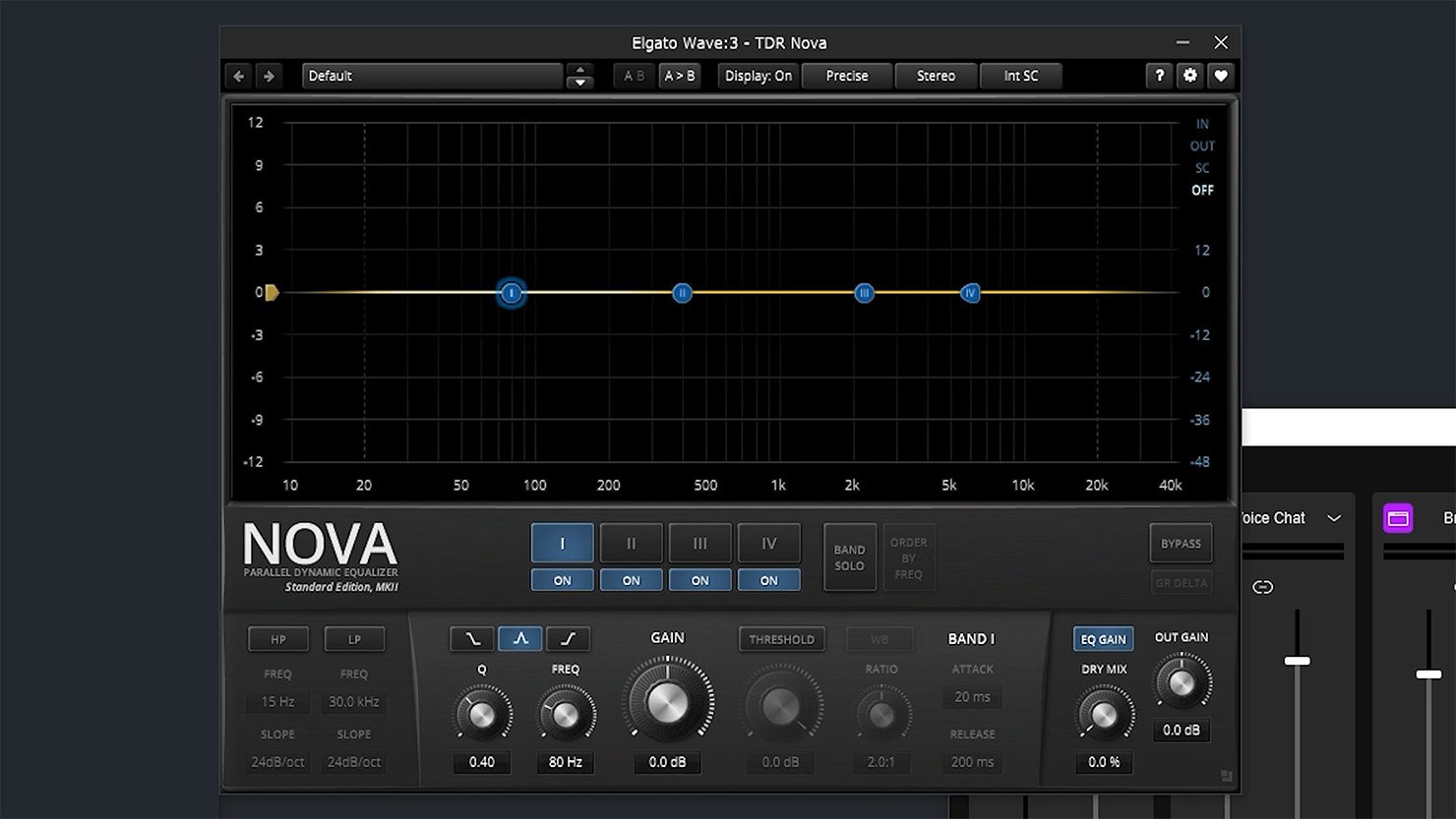Click the OUT GAIN knob
Screen dimensions: 1456x819
tap(1182, 682)
